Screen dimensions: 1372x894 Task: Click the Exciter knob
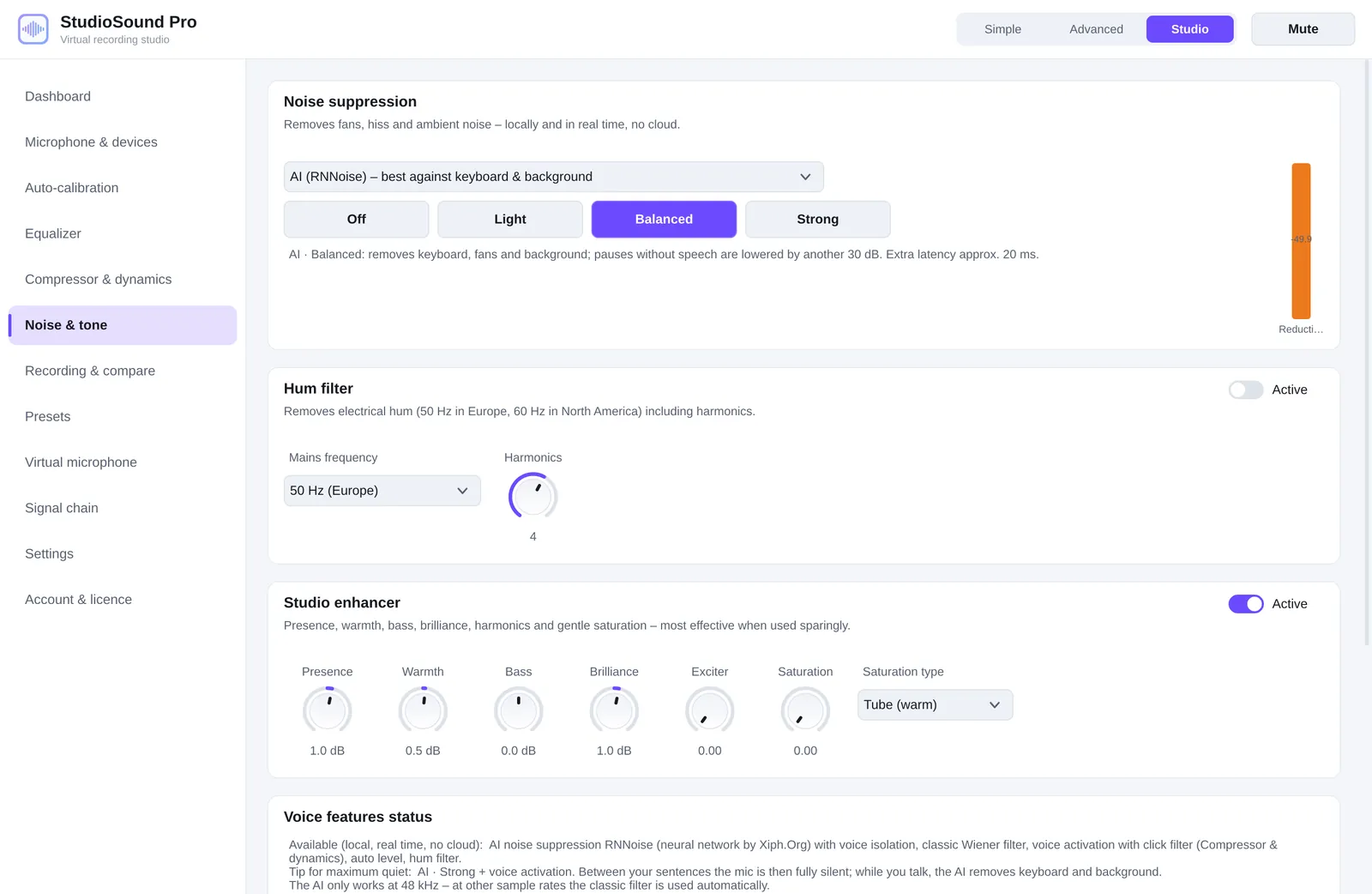coord(710,710)
